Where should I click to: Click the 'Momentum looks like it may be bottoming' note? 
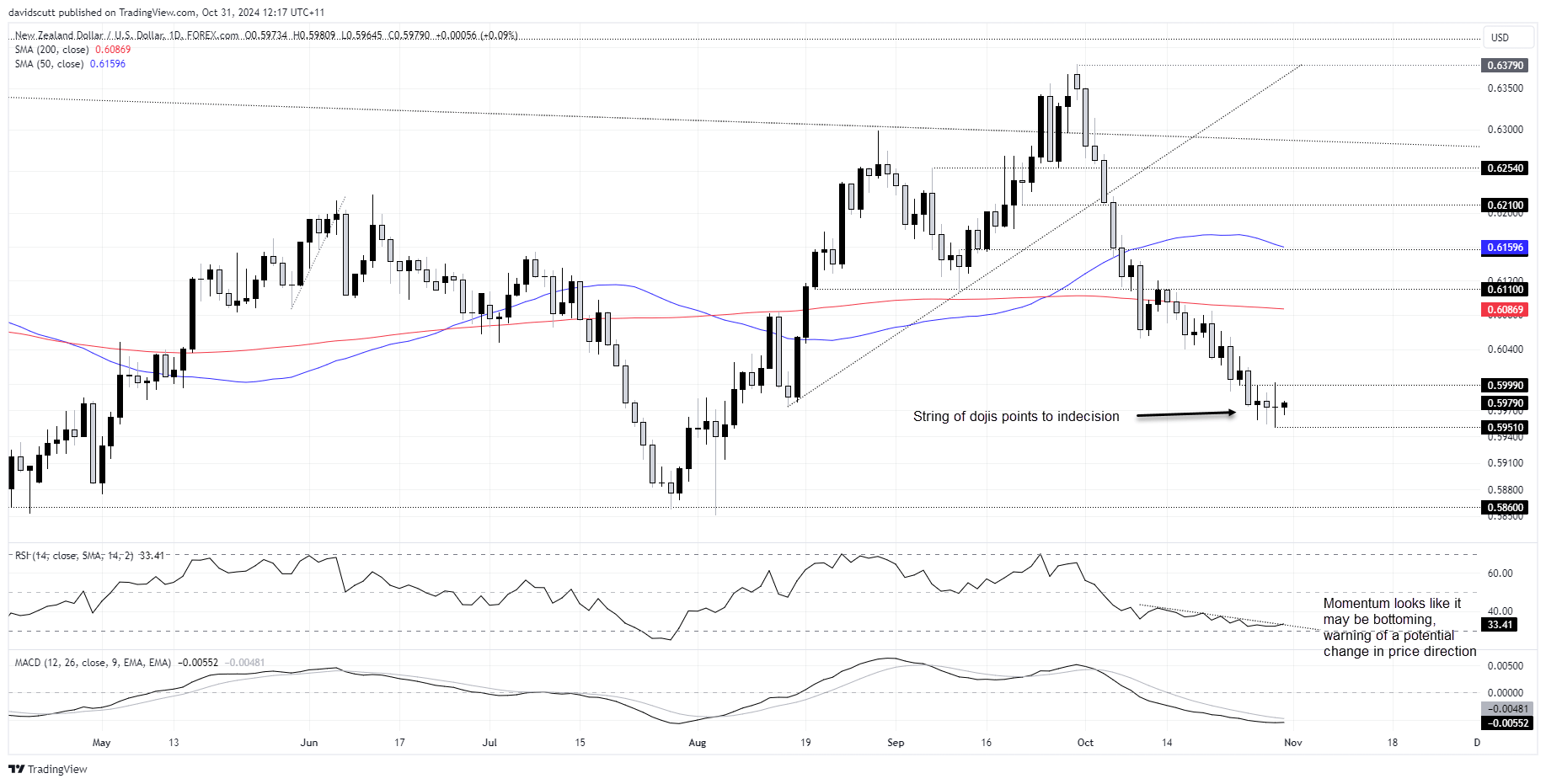click(1399, 627)
